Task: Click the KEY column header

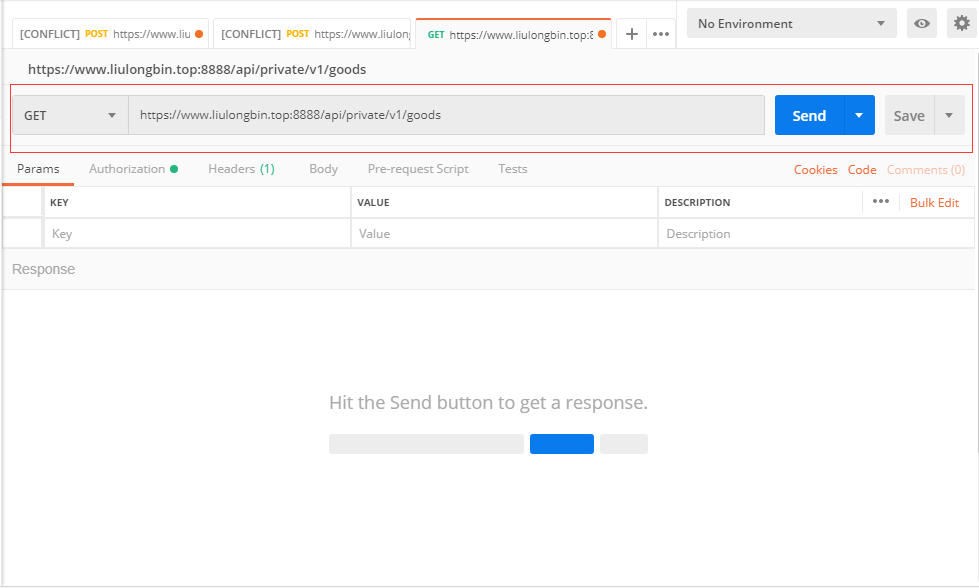Action: (x=59, y=202)
